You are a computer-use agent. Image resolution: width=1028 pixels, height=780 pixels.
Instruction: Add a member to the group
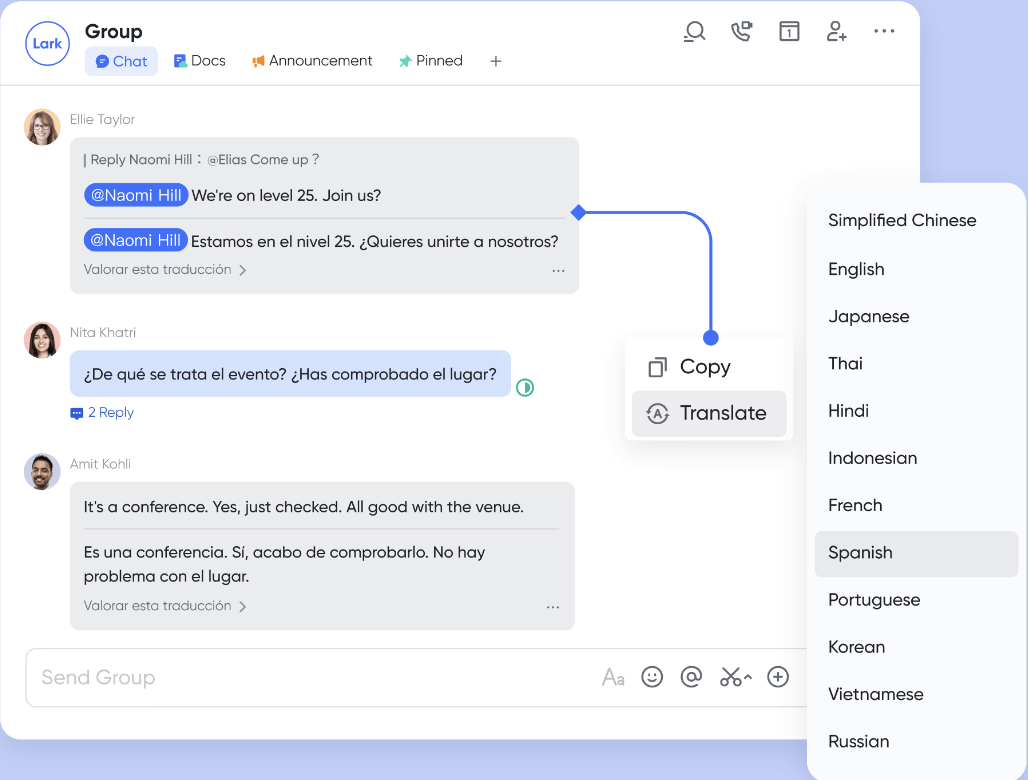[x=837, y=31]
